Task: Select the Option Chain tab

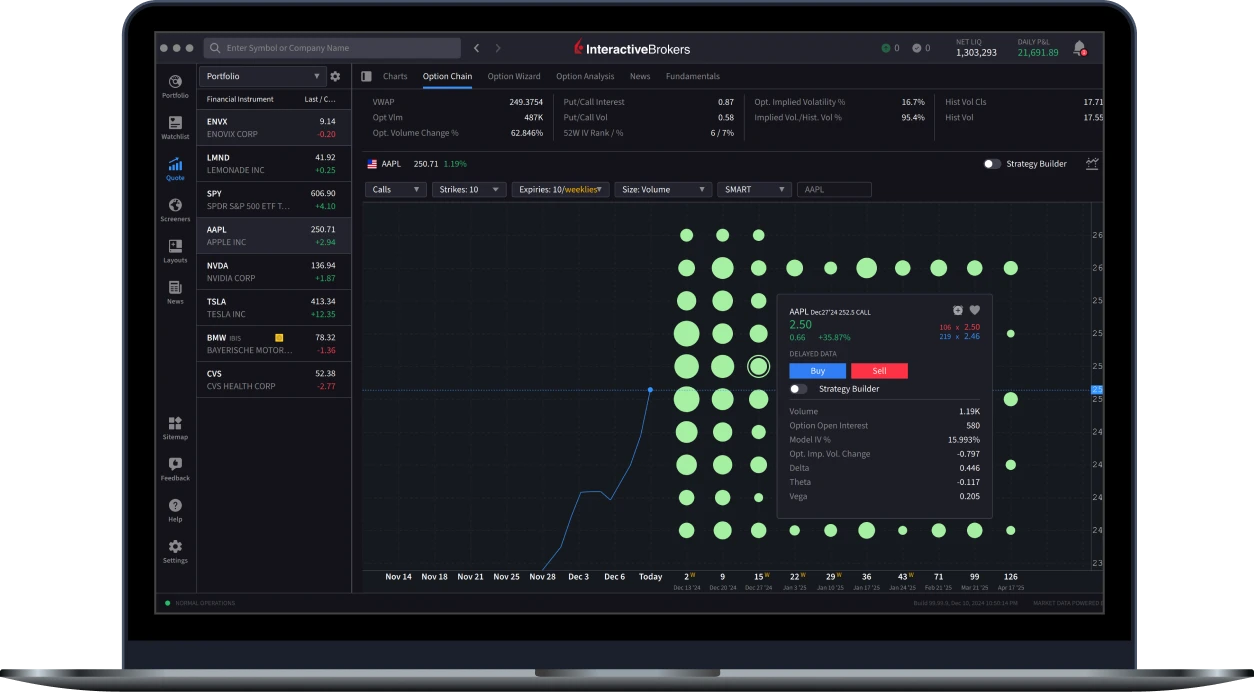Action: click(447, 76)
